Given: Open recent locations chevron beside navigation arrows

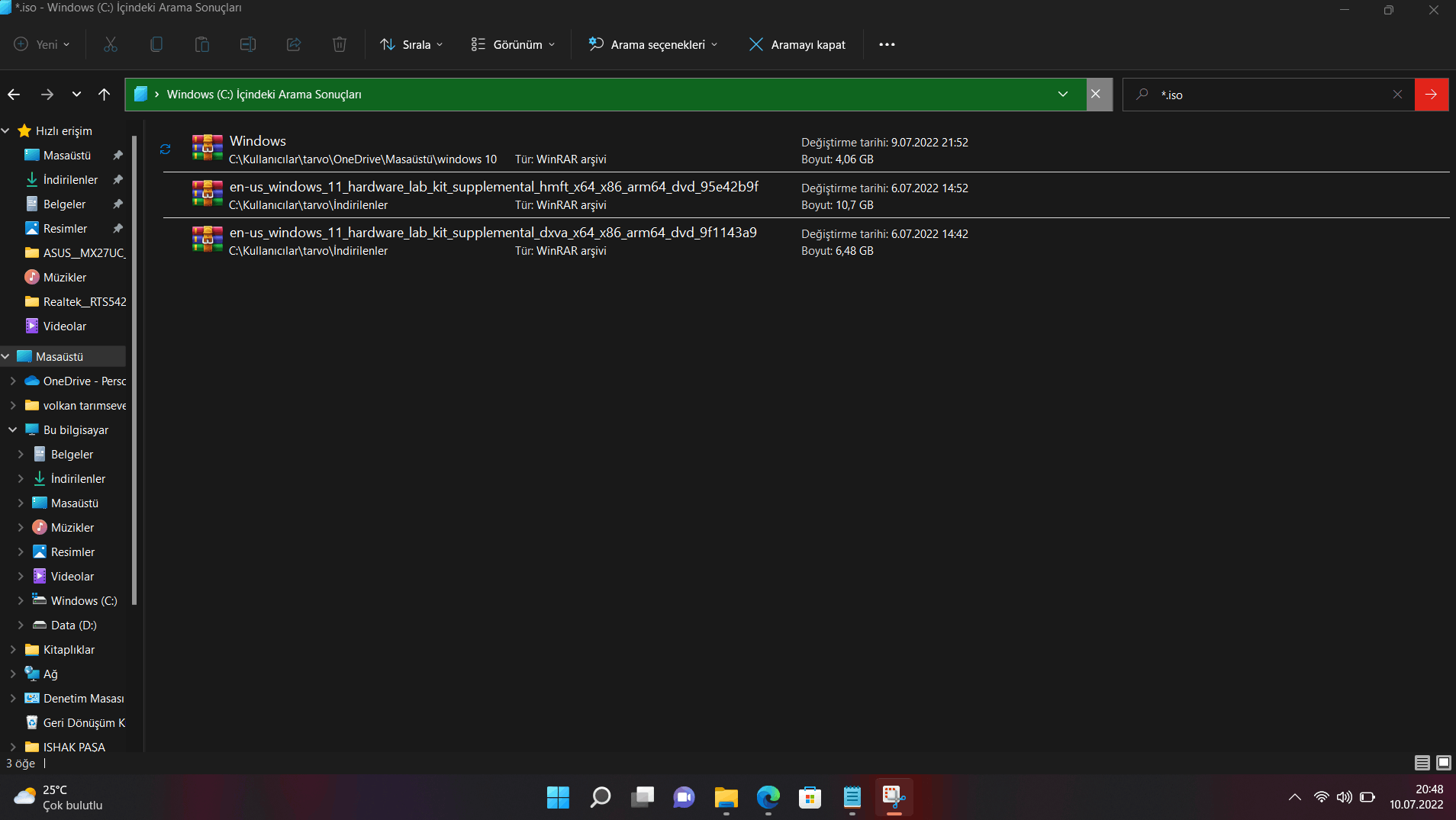Looking at the screenshot, I should coord(76,95).
